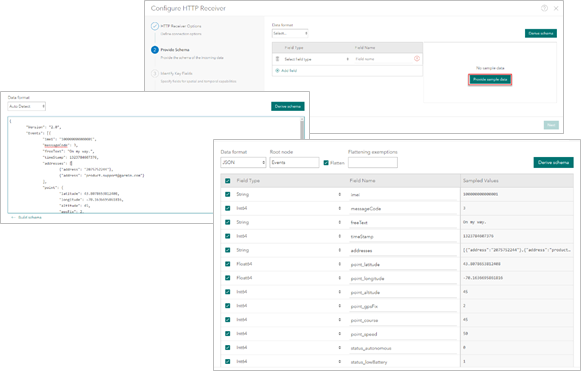This screenshot has height=371, width=581.
Task: Open help in Configure HTTP Receiver dialog
Action: [x=544, y=8]
